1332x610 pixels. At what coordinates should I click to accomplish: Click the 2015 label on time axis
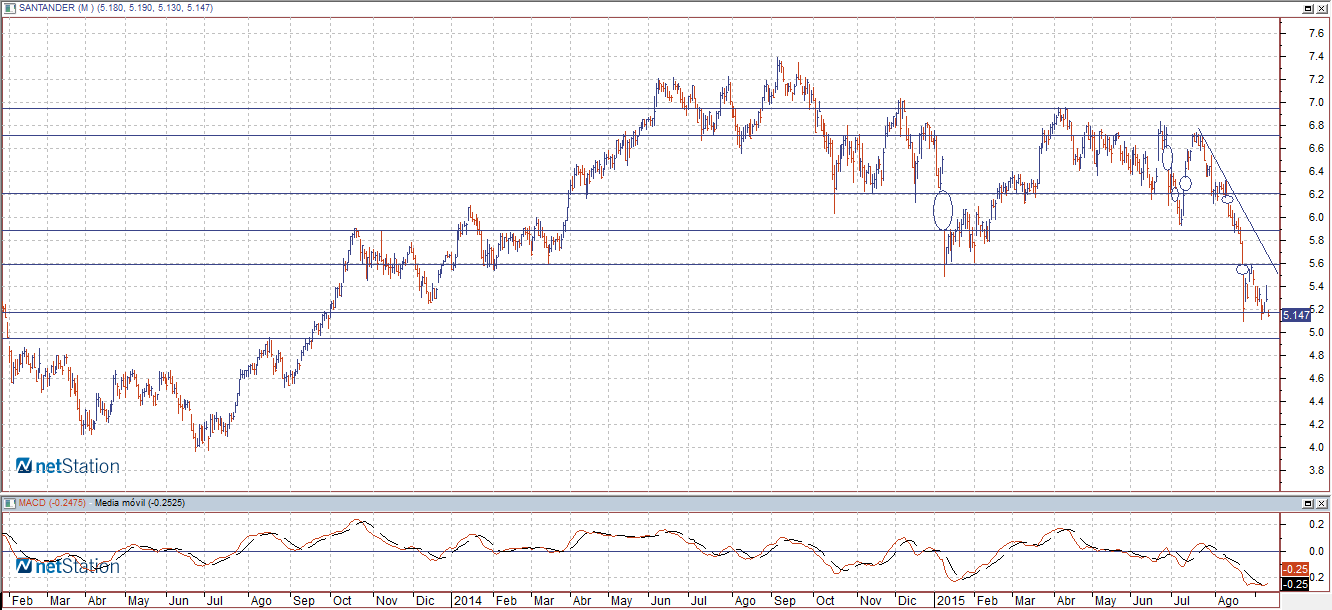[x=949, y=601]
